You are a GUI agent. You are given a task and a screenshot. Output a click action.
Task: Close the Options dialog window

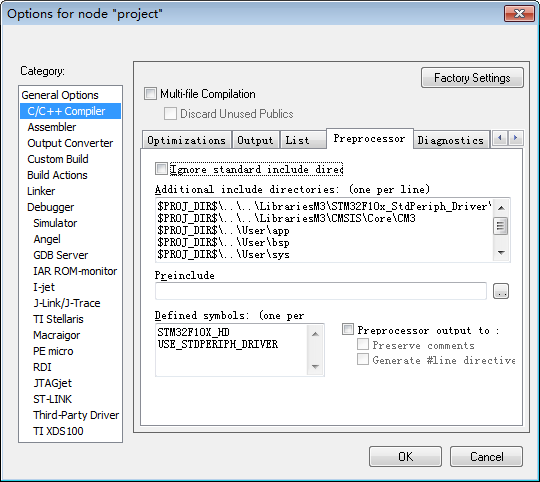coord(519,14)
